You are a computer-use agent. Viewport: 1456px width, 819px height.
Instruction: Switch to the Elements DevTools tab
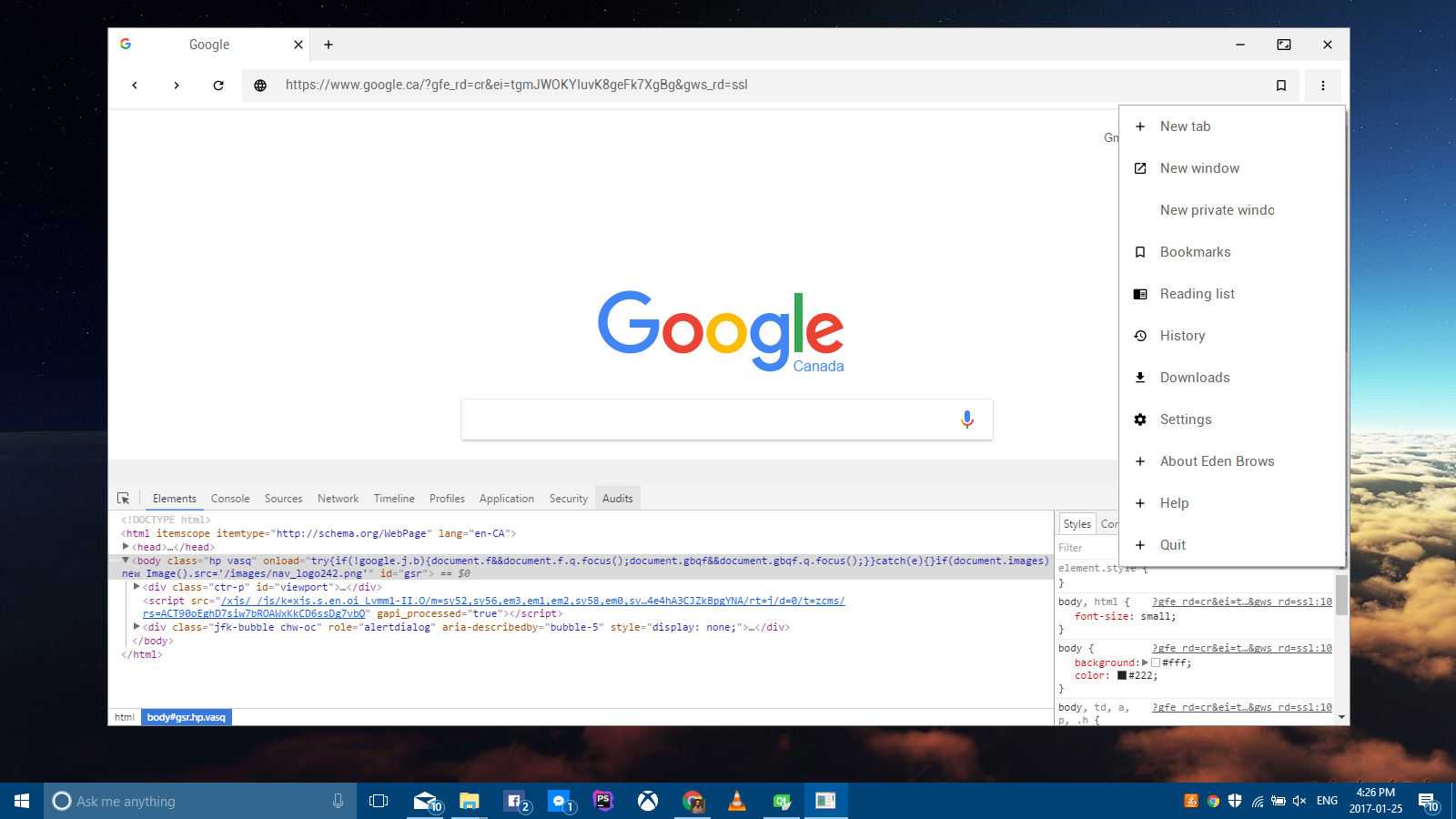coord(174,499)
